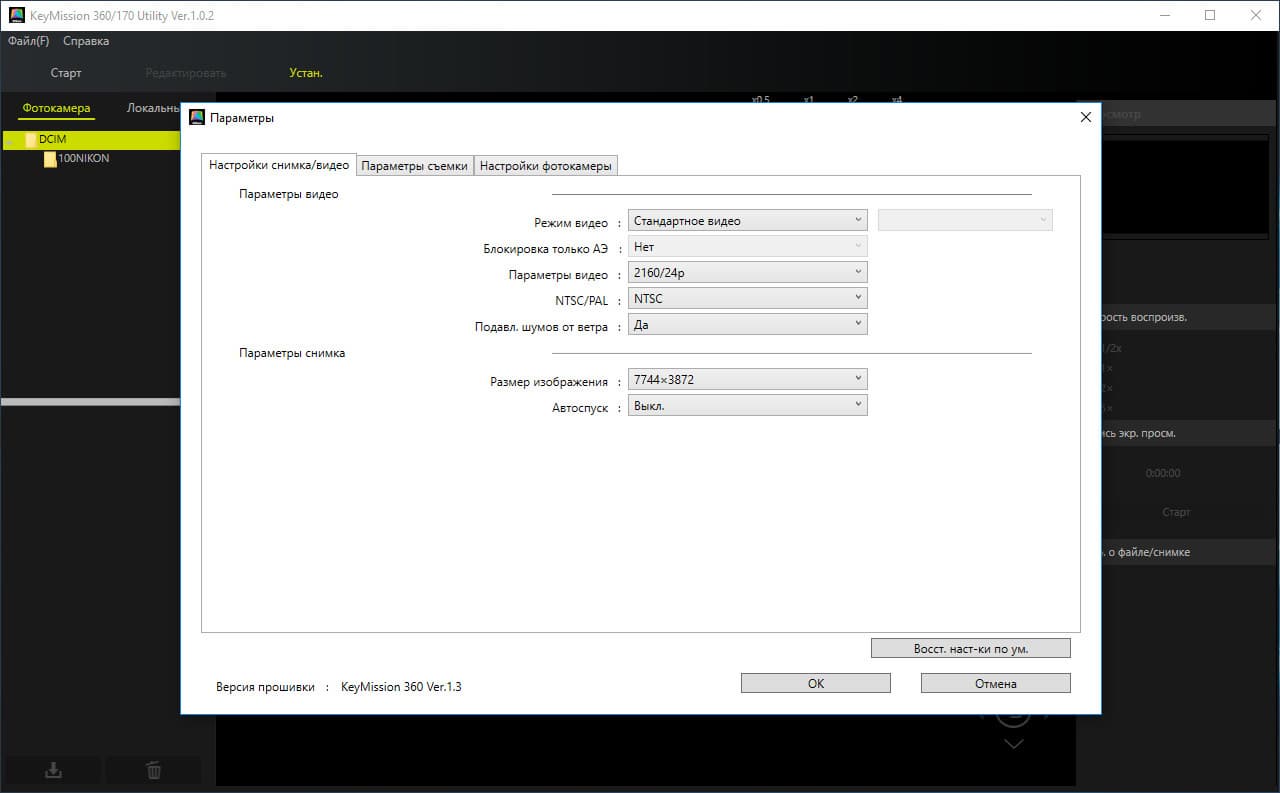
Task: Click the OK button
Action: tap(816, 684)
